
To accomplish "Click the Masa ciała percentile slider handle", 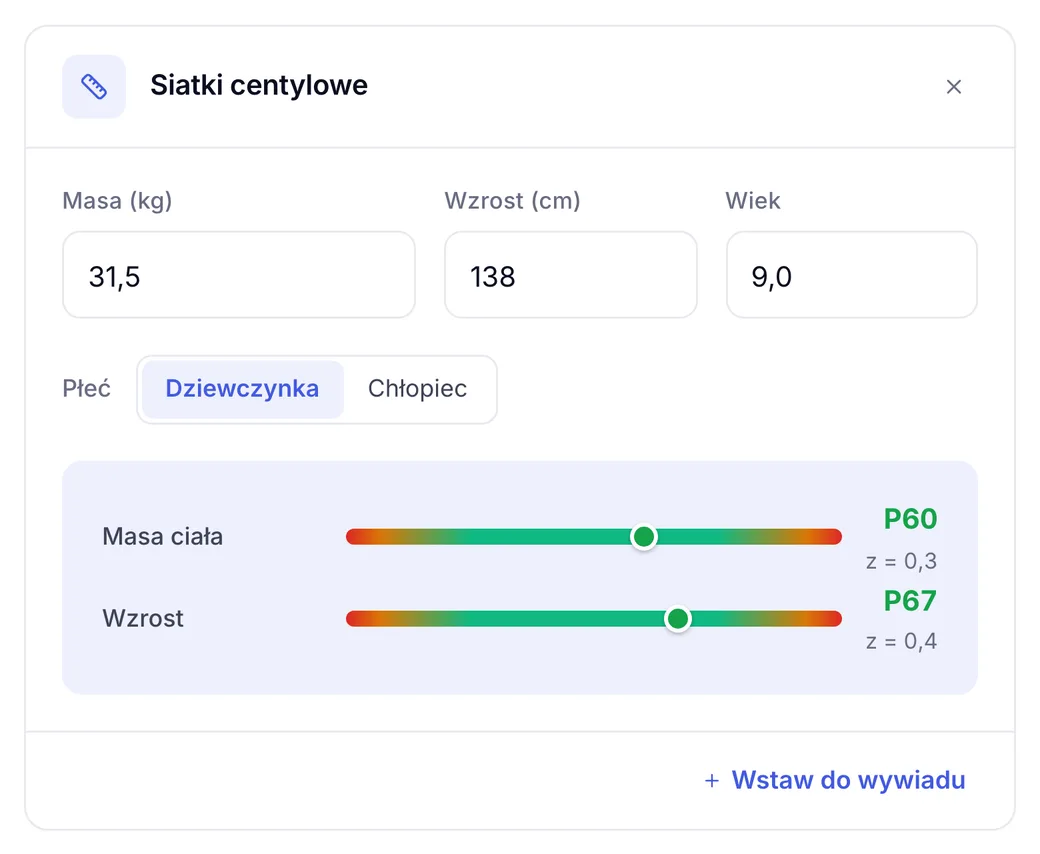I will 643,536.
